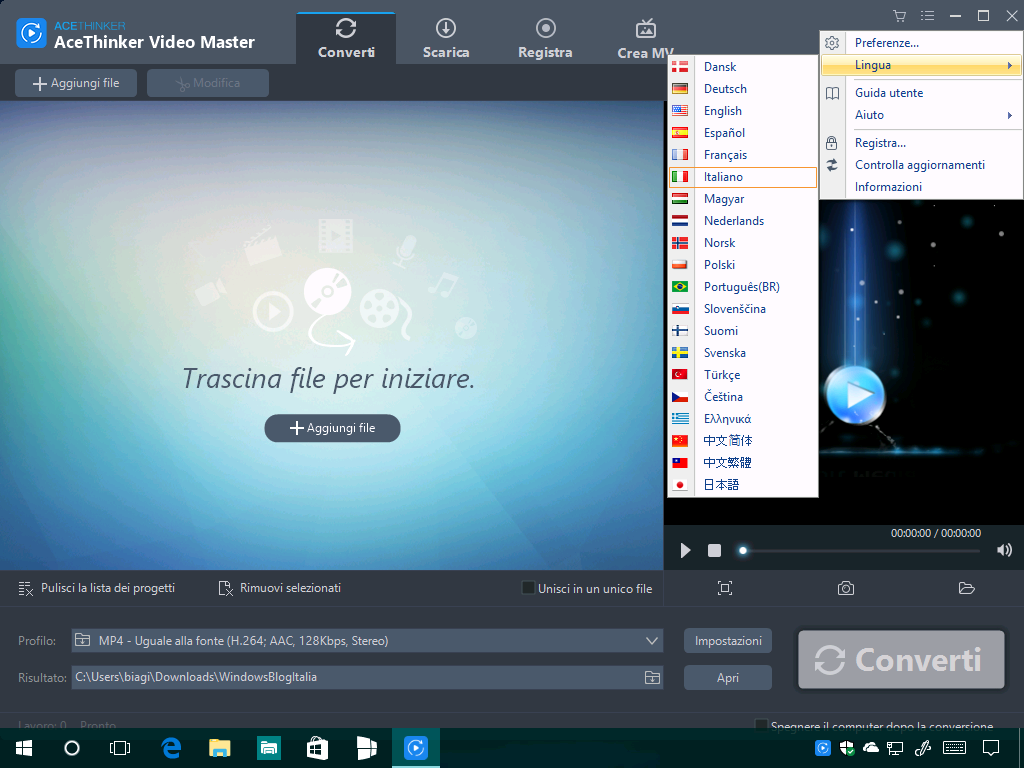
Task: Open the snapshot folder icon
Action: [x=967, y=588]
